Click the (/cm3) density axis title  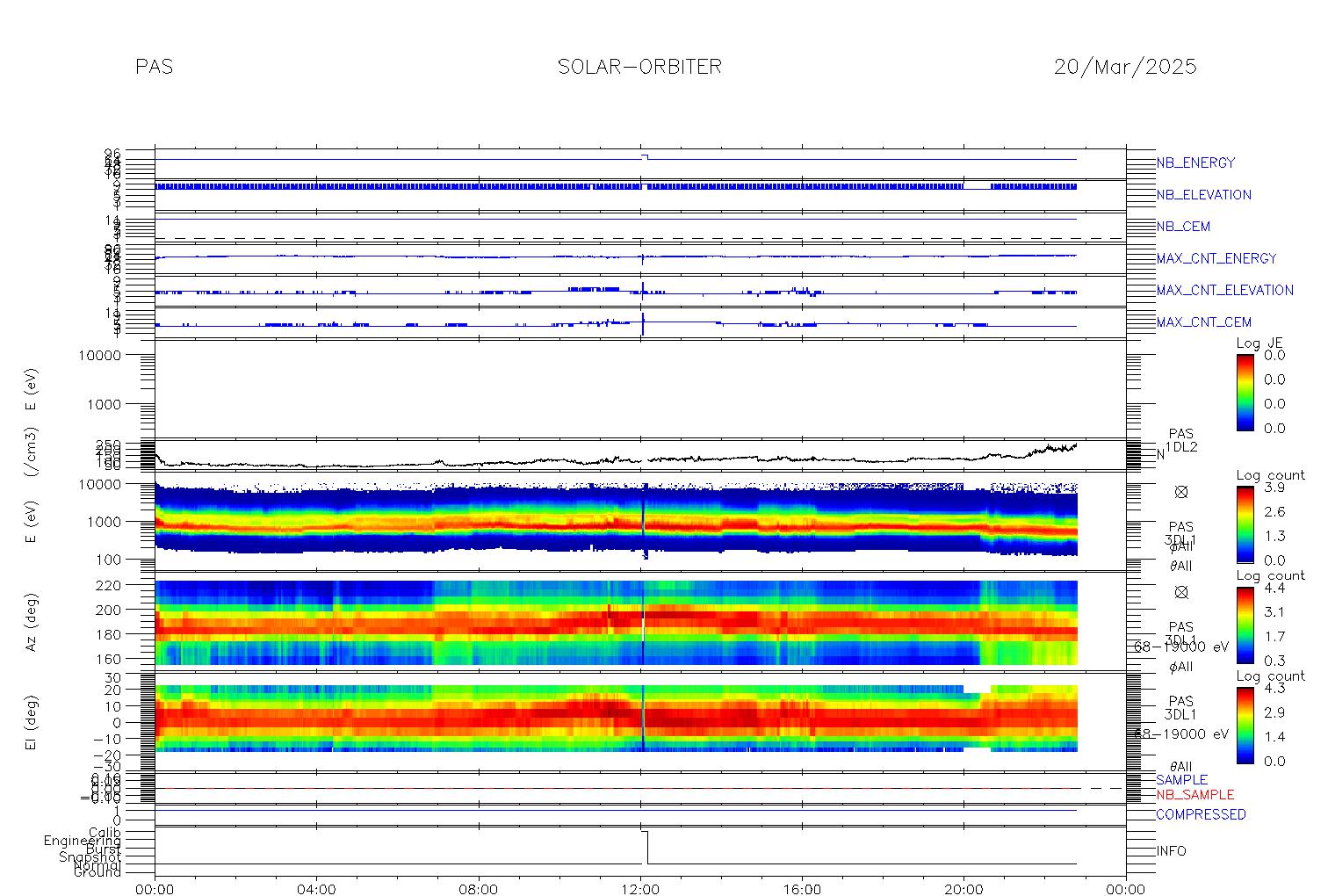point(31,452)
